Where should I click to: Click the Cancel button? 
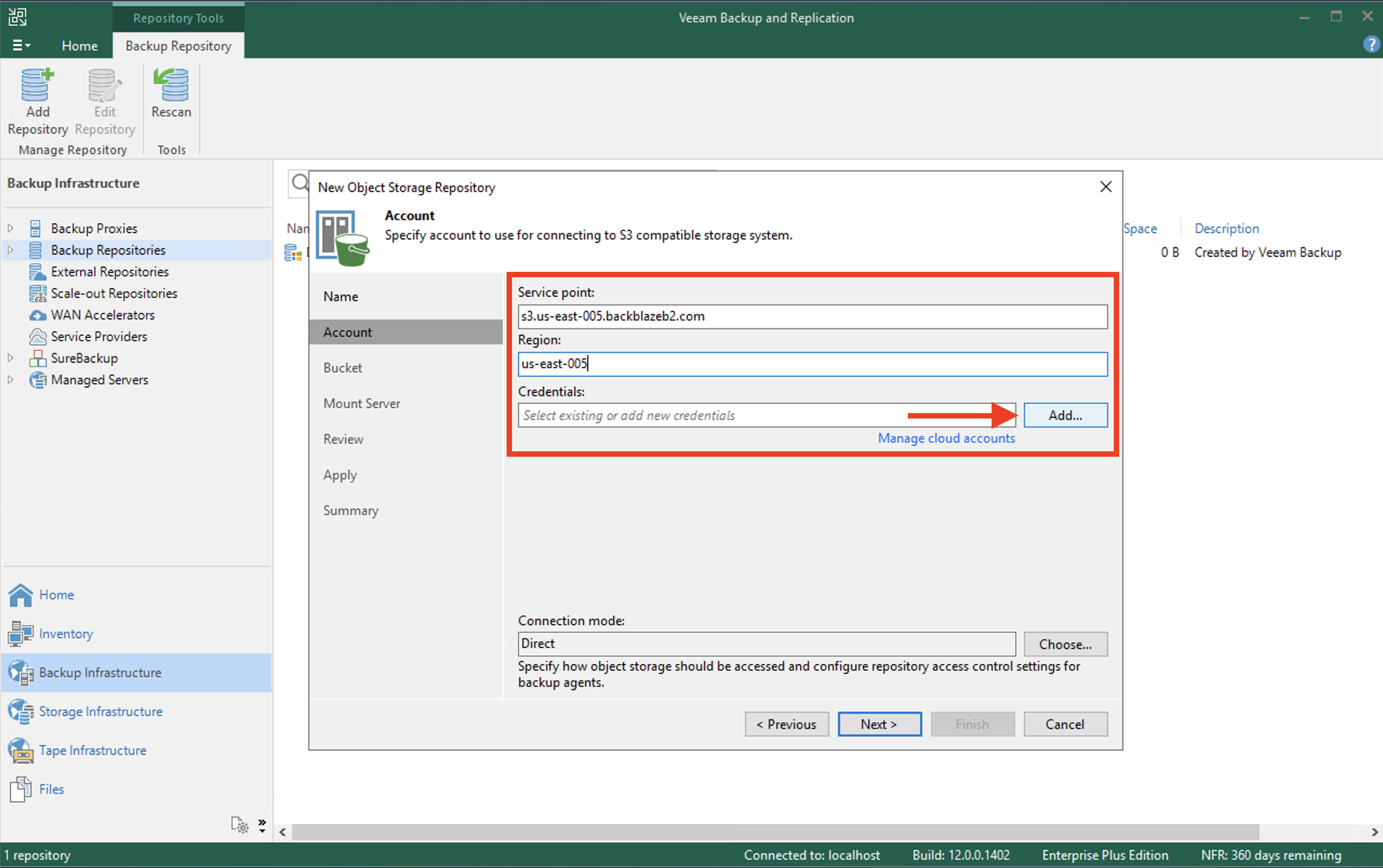[1066, 724]
